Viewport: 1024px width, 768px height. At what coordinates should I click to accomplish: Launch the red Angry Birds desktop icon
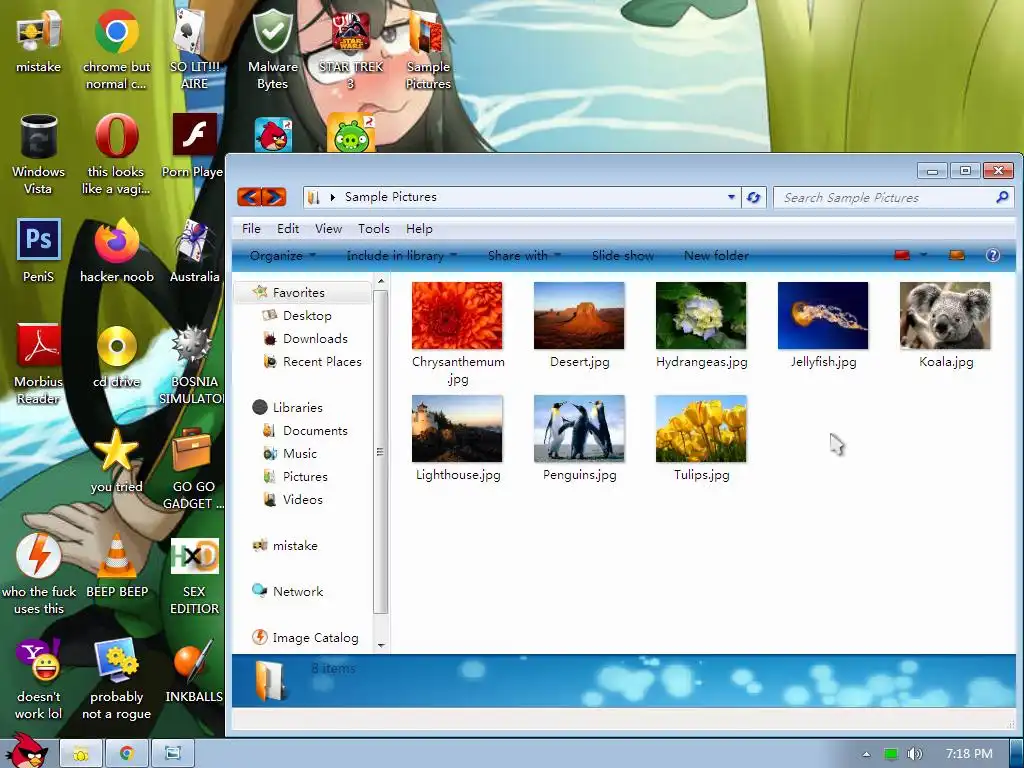point(273,135)
